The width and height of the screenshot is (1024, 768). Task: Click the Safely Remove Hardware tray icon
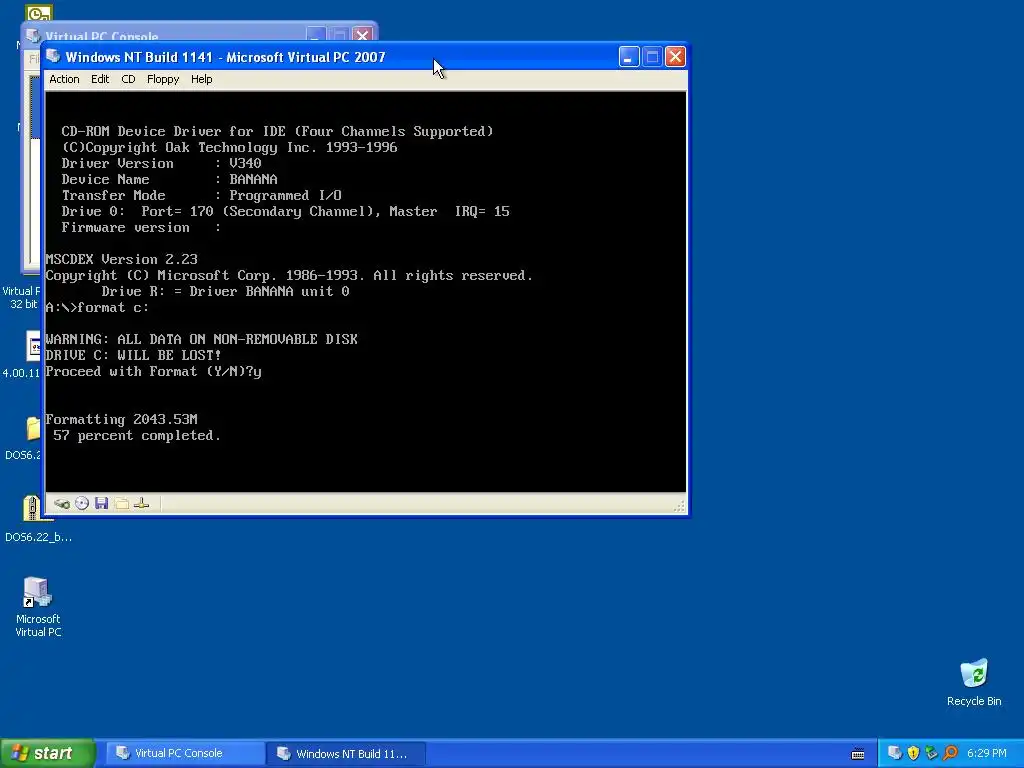[932, 753]
